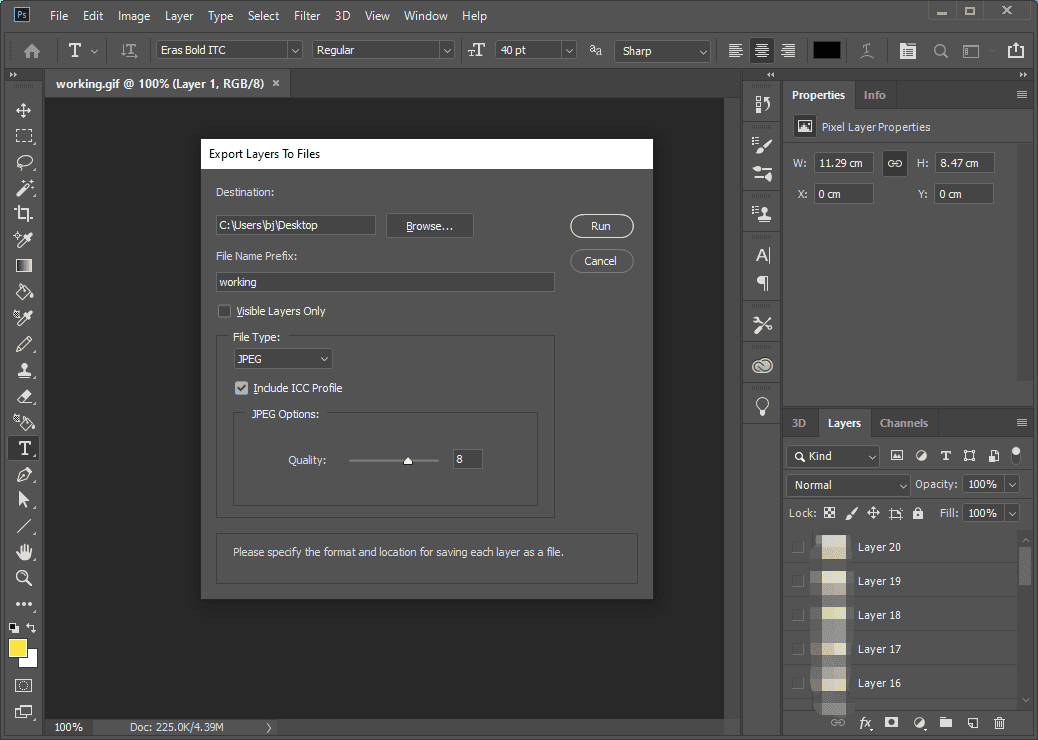Open the Eras Bold ITC font dropdown
The image size is (1038, 740).
tap(228, 49)
